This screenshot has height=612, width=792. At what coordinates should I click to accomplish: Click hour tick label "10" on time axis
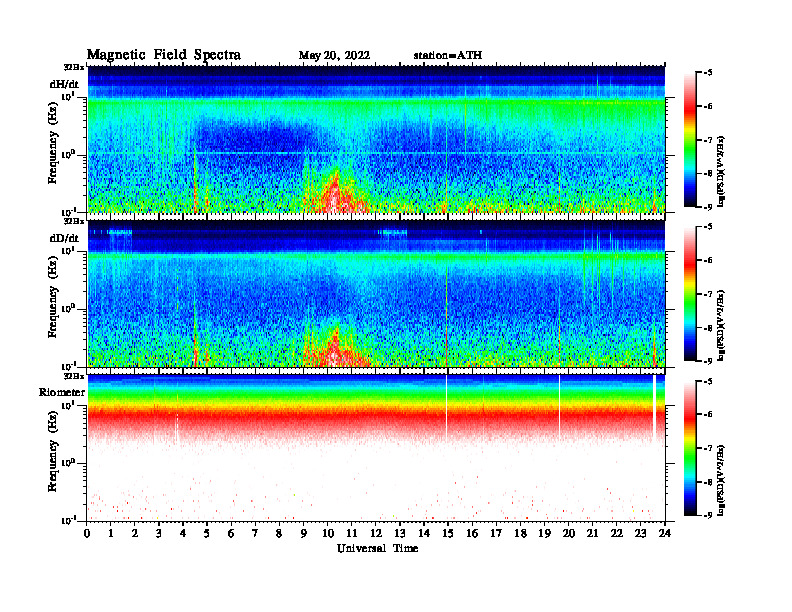[327, 533]
